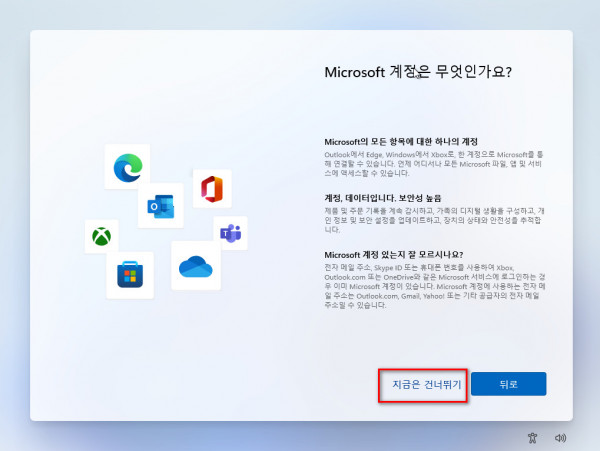
Task: Click the paragraph beginning Outlook에서 Edge
Action: [434, 164]
